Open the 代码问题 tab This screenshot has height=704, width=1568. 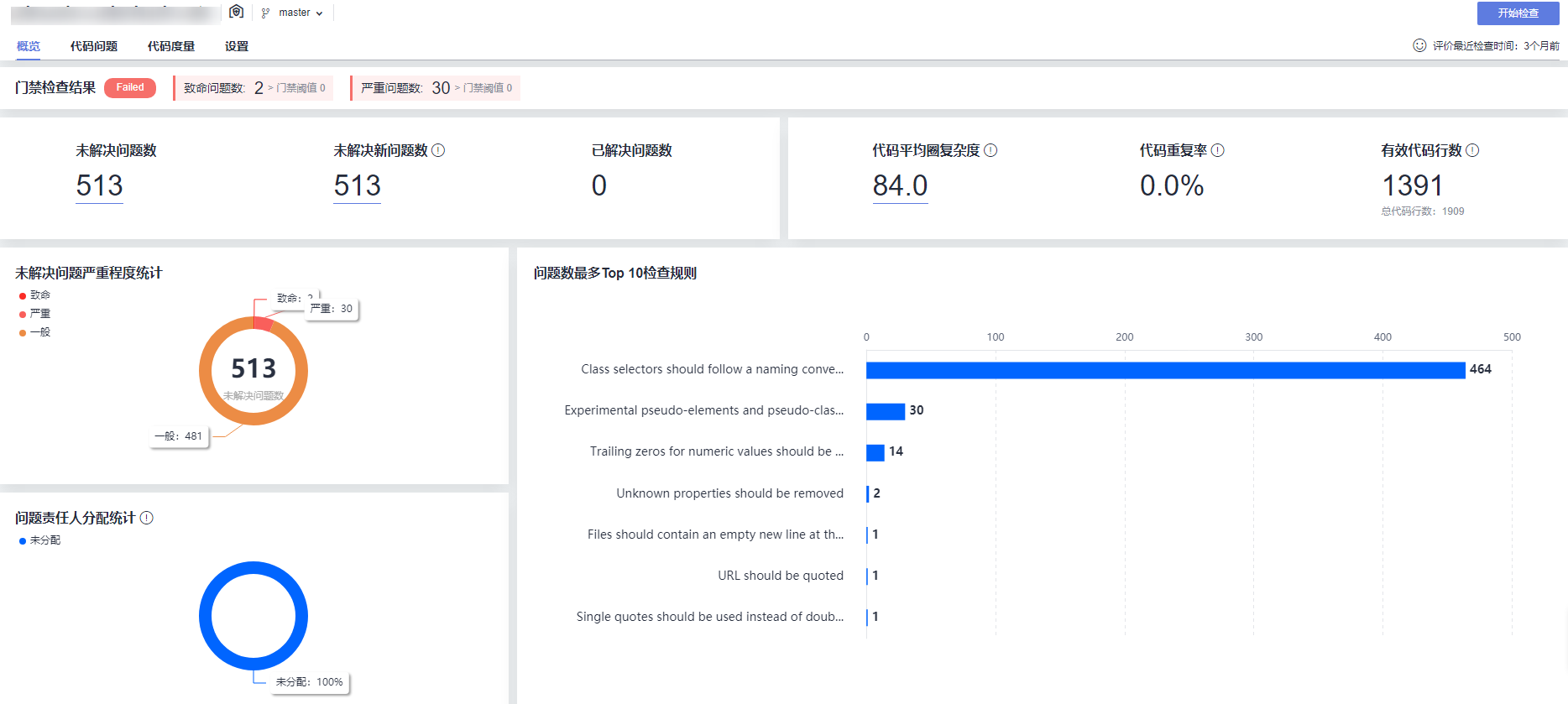[94, 46]
